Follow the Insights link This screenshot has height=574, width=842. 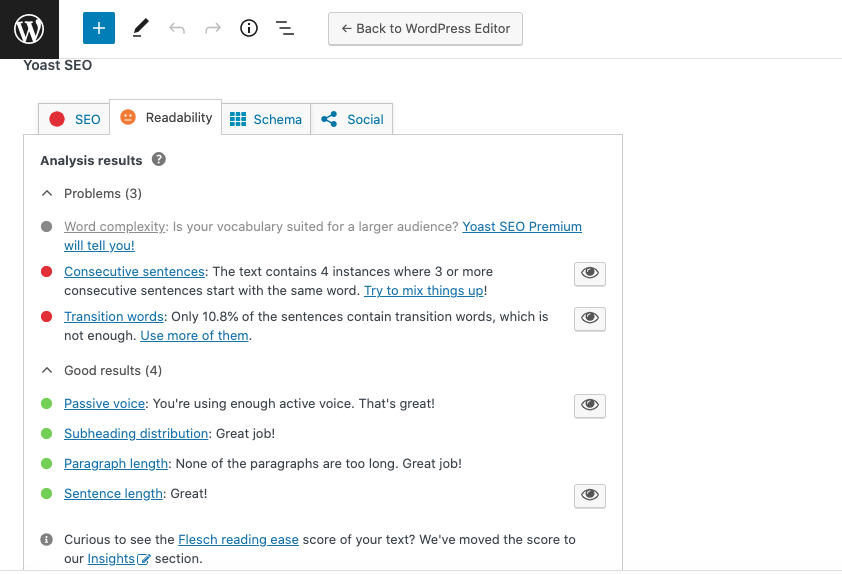point(111,559)
